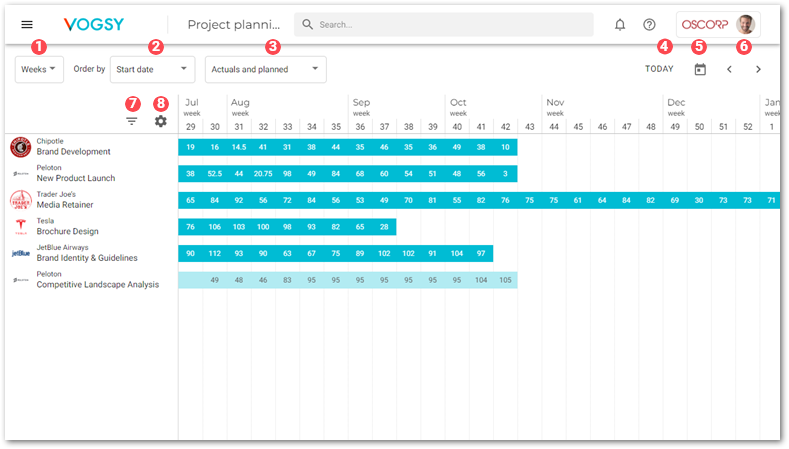Screen dimensions: 789x449
Task: Click the Chipotle logo icon
Action: coord(21,147)
